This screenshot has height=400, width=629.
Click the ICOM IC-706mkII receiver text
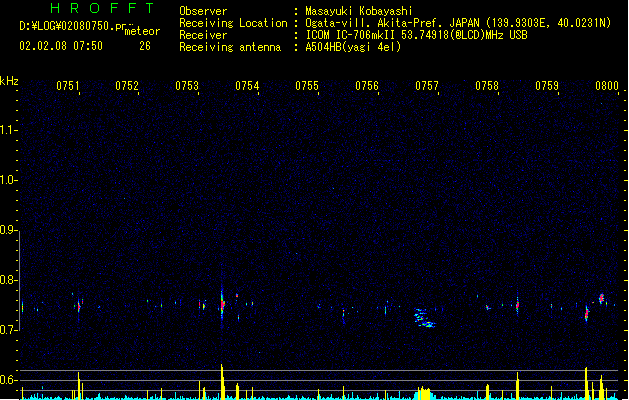pos(416,35)
